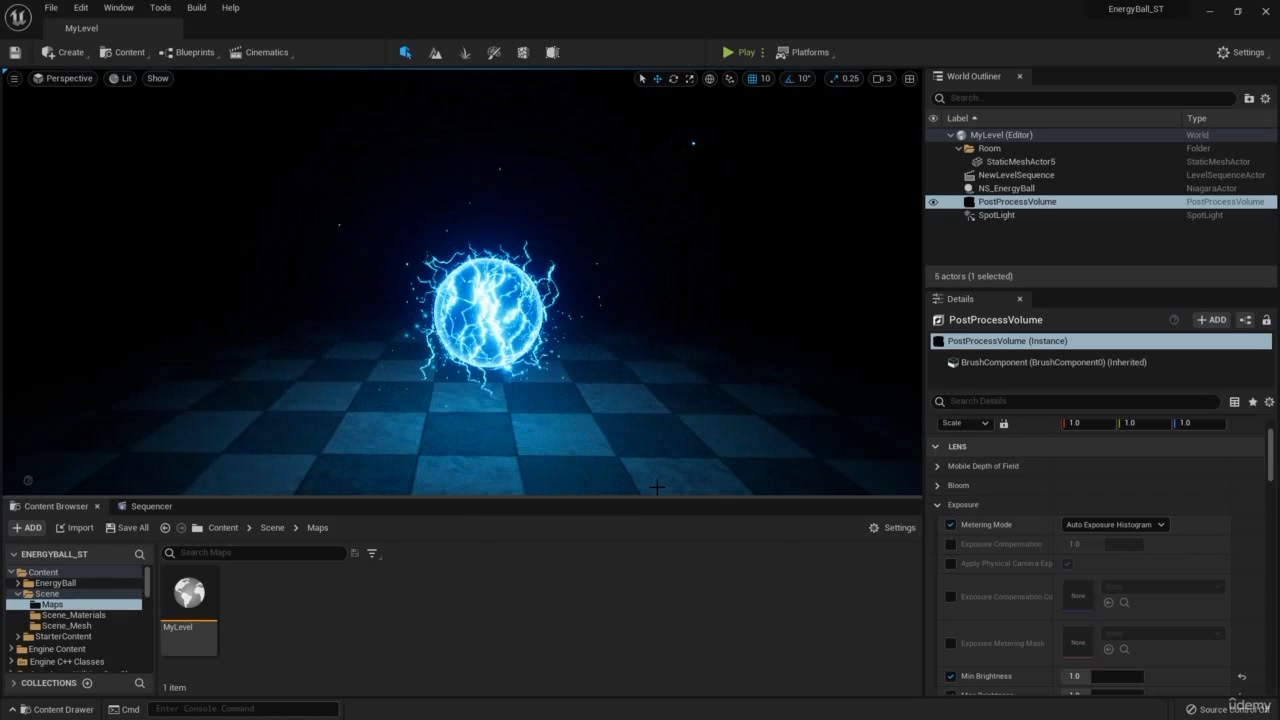Click the Save current level icon
The width and height of the screenshot is (1280, 720).
click(15, 52)
